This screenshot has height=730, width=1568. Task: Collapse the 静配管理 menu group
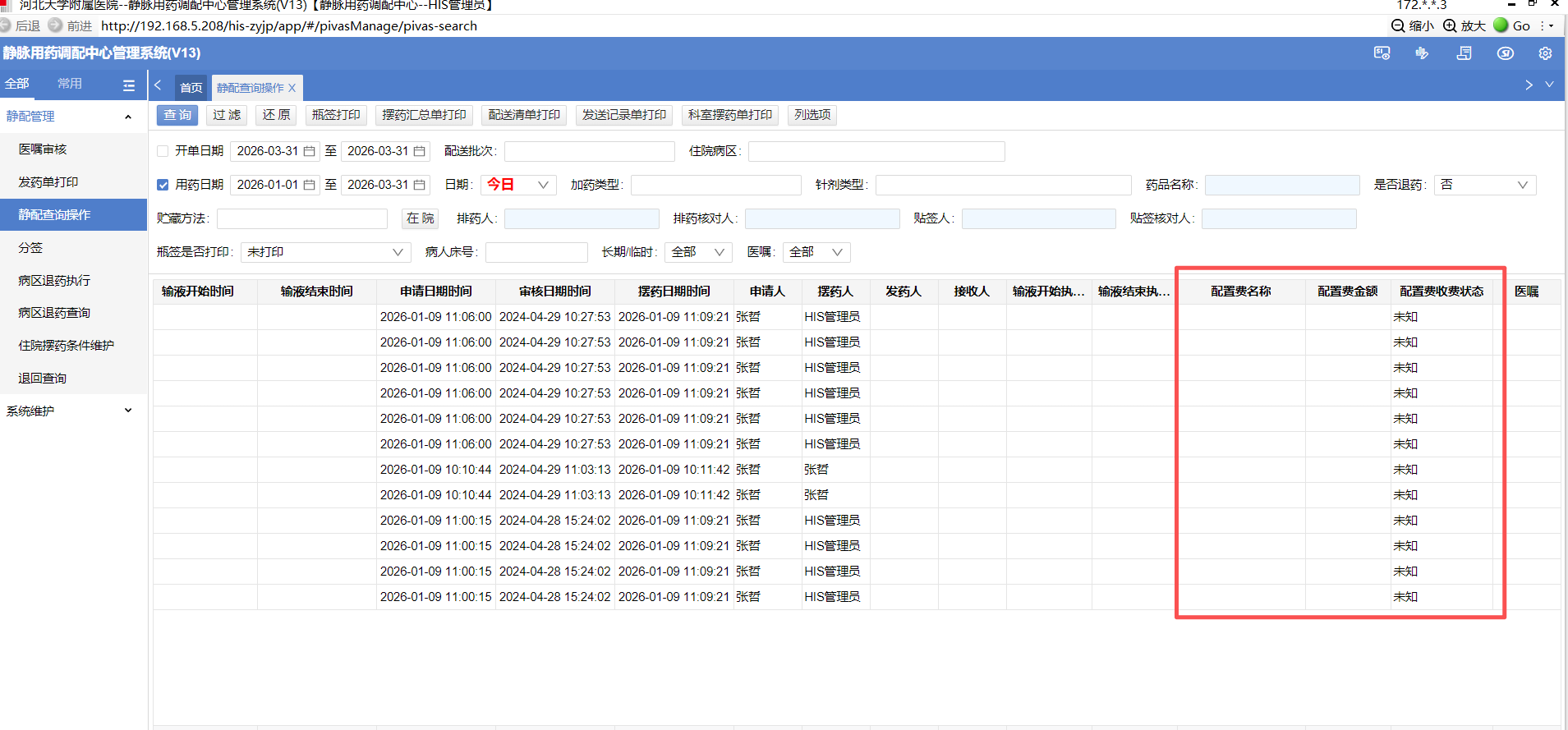click(73, 117)
